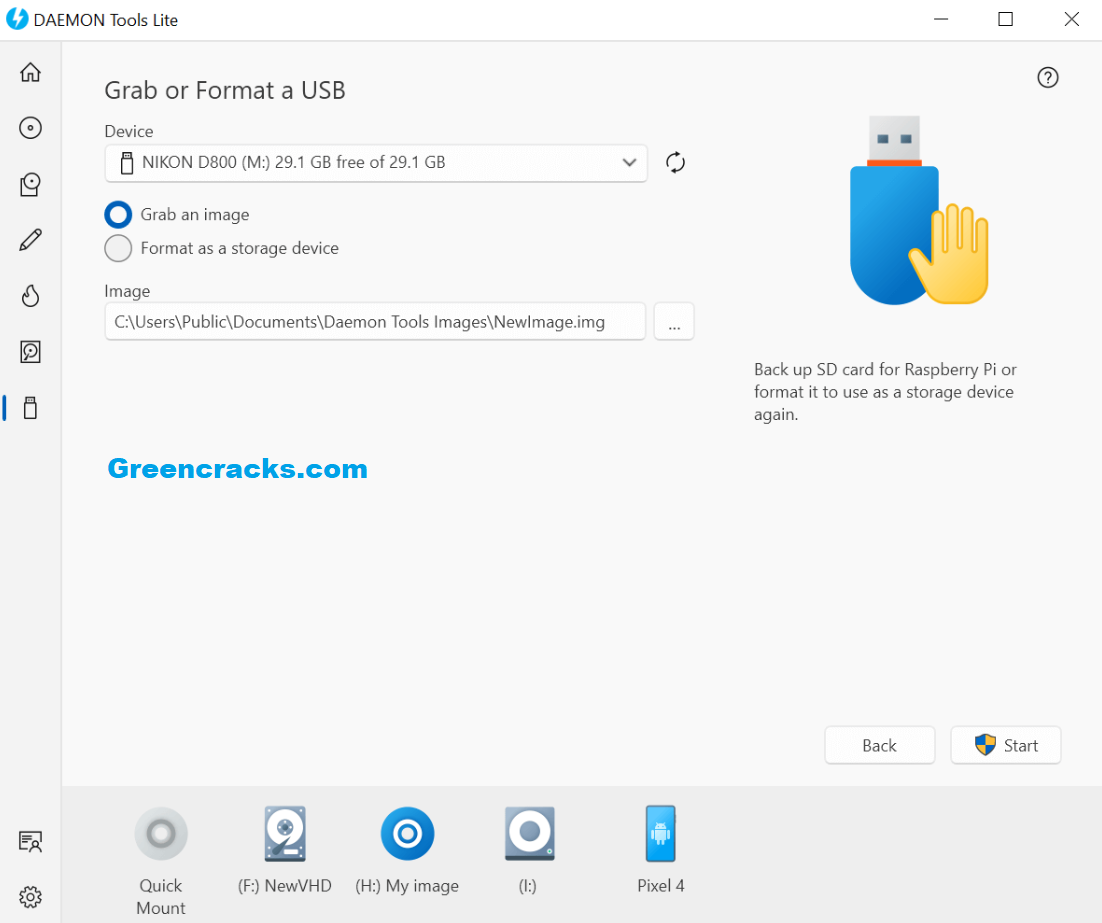This screenshot has height=923, width=1102.
Task: Minimize the DAEMON Tools Lite window
Action: pos(941,20)
